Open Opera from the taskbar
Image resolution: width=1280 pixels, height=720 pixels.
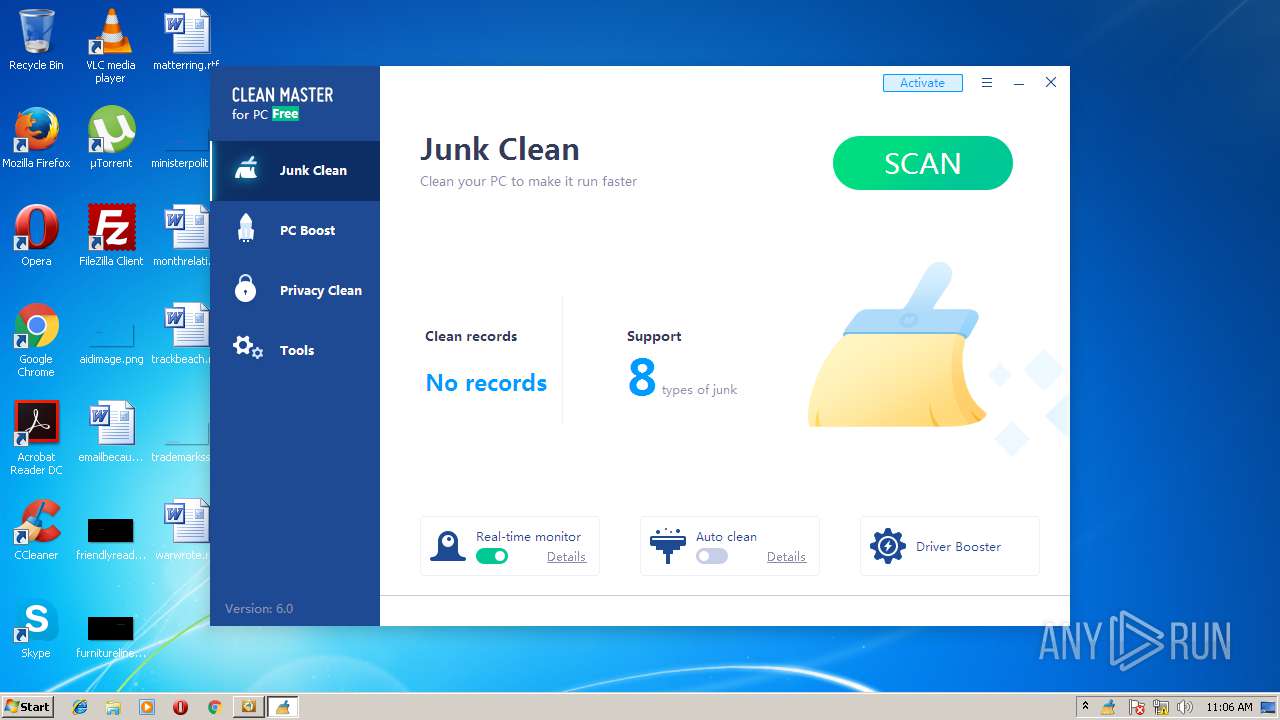pyautogui.click(x=180, y=707)
